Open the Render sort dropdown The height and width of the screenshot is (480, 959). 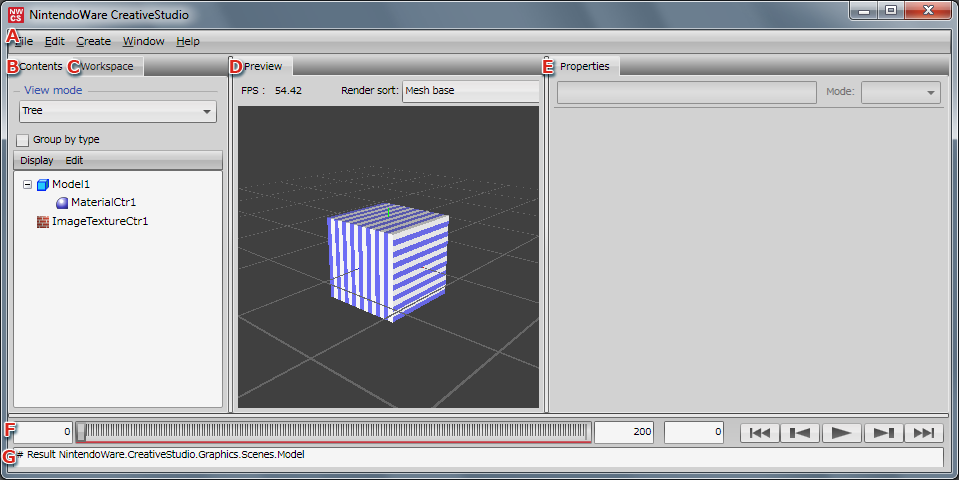(470, 91)
